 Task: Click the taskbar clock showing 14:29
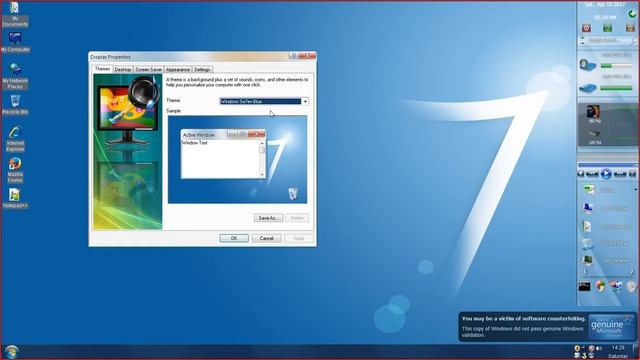coord(618,348)
